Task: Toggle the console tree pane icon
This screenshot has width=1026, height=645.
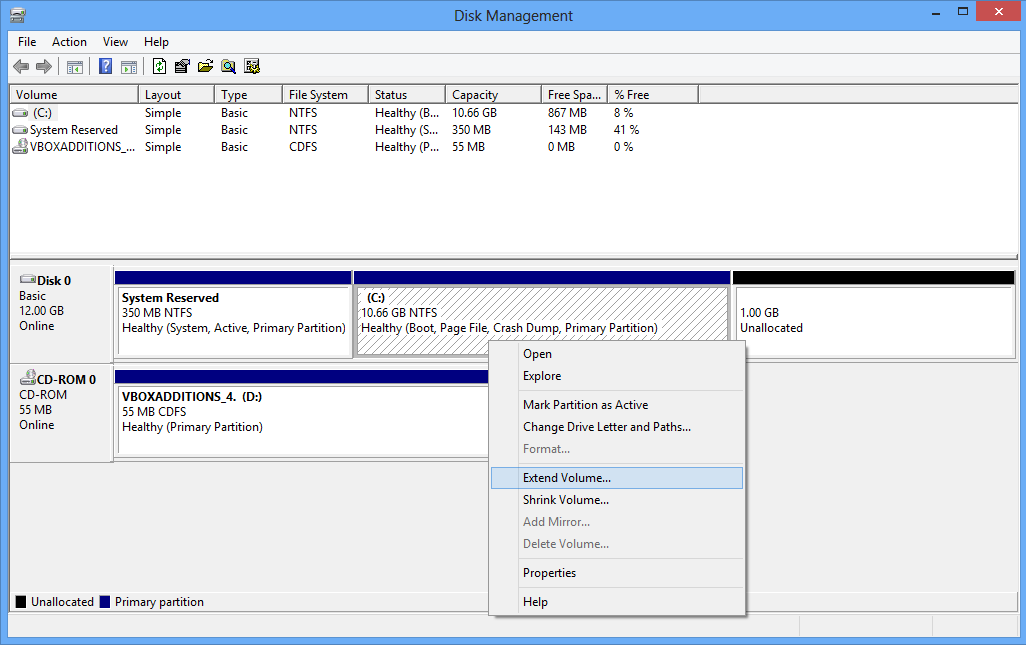Action: 74,67
